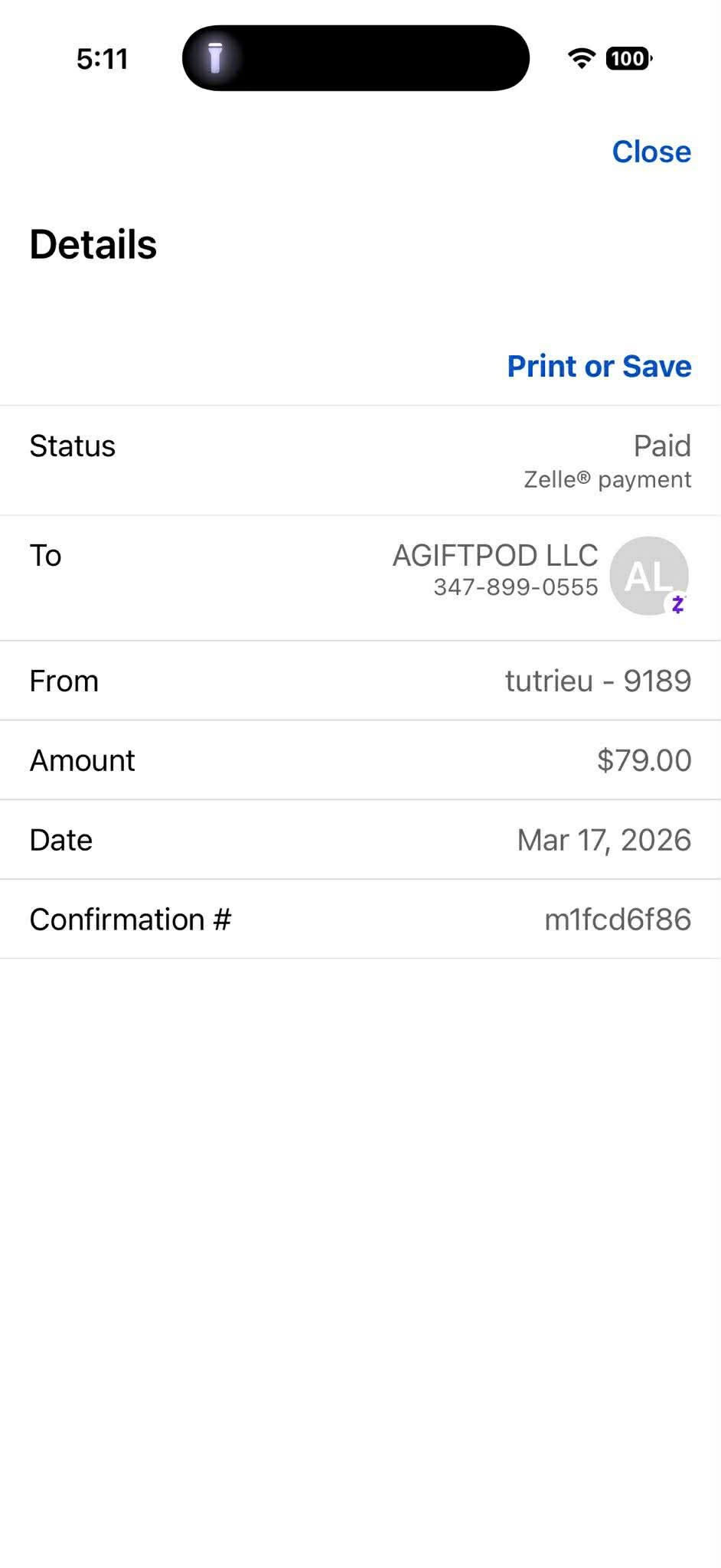Tap the battery level indicator

(628, 58)
